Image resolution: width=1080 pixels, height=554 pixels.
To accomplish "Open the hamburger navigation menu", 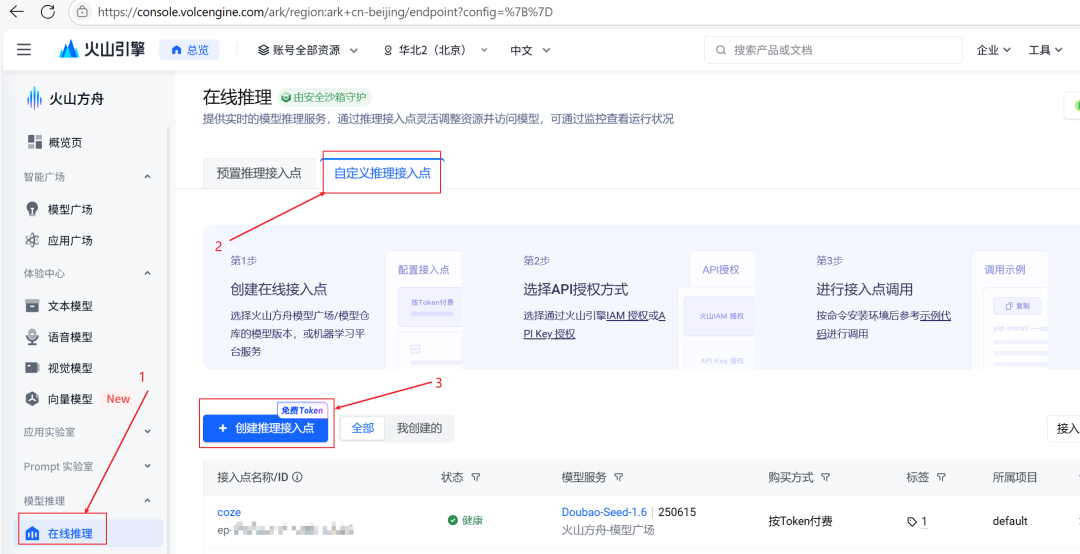I will point(24,50).
